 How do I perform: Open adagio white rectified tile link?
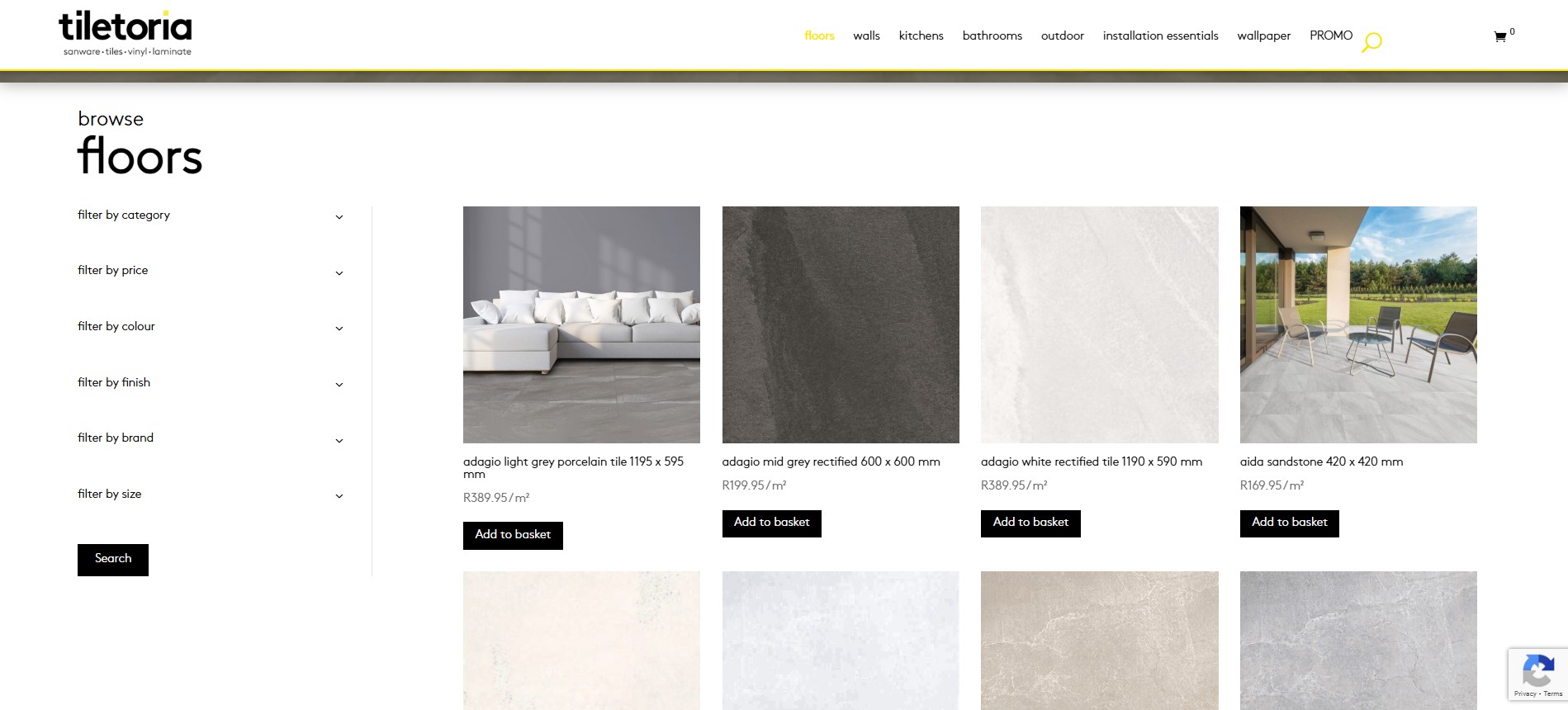pyautogui.click(x=1091, y=461)
